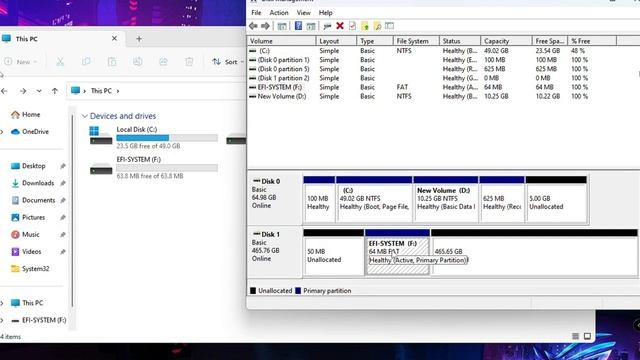Open Home in the navigation pane
Image resolution: width=640 pixels, height=360 pixels.
click(x=26, y=115)
